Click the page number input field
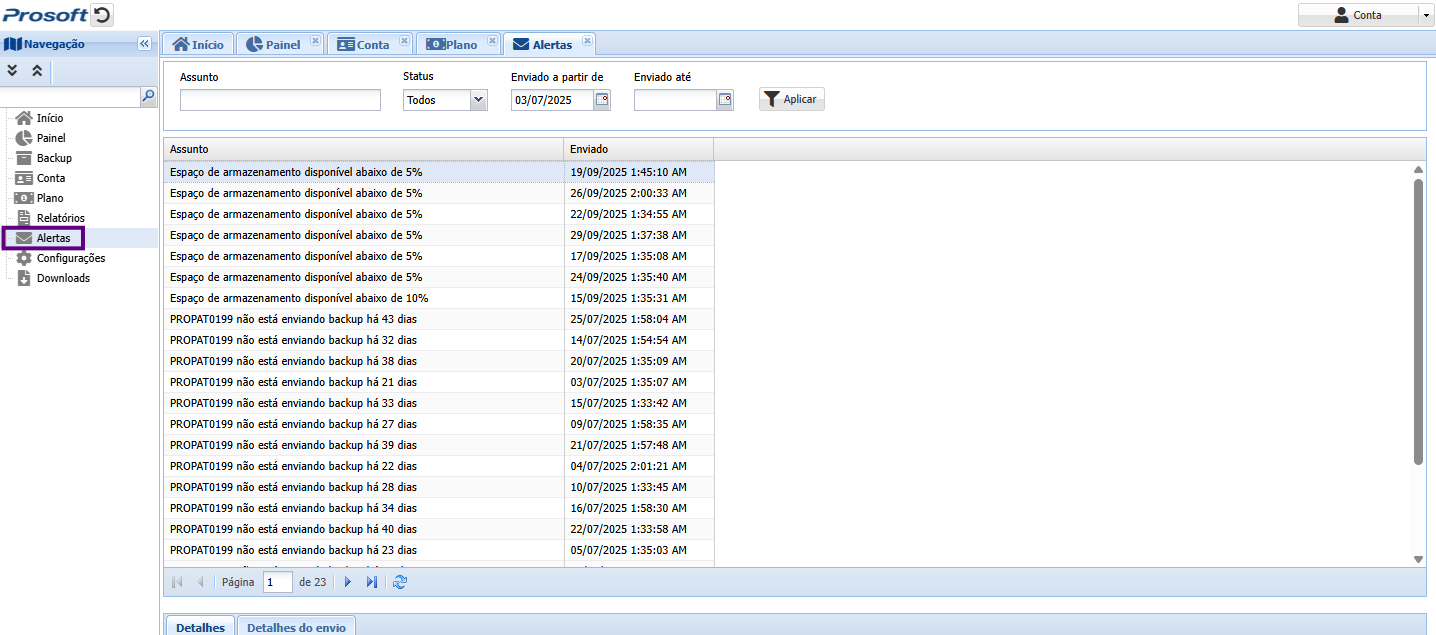The image size is (1436, 635). pos(277,582)
